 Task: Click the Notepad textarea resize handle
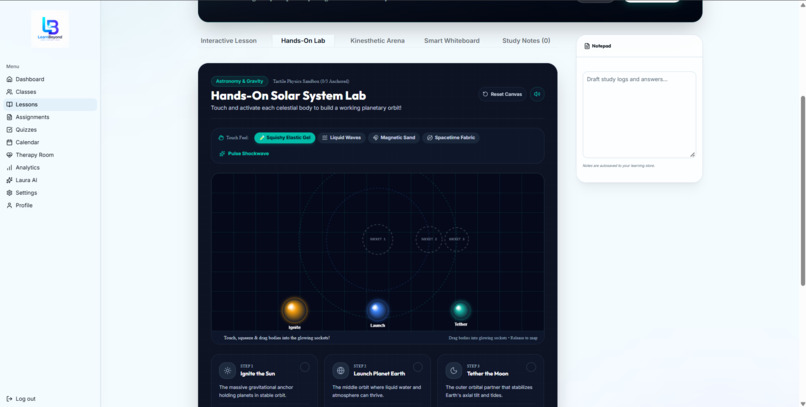692,154
